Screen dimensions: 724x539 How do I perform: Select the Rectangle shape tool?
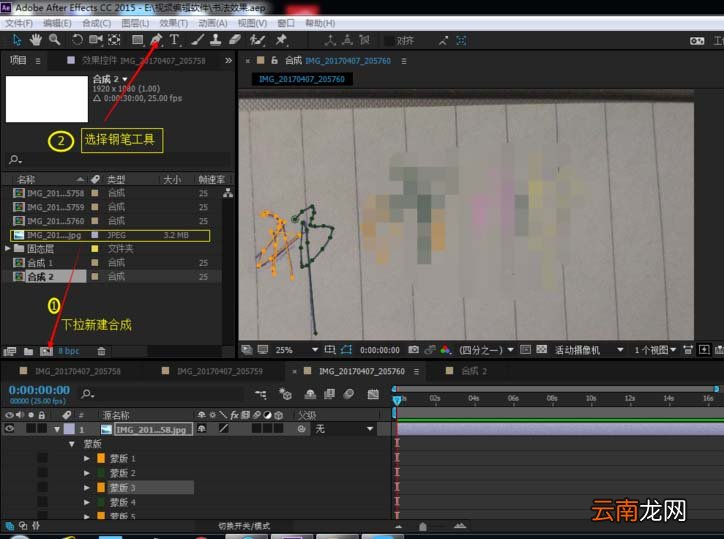tap(137, 40)
